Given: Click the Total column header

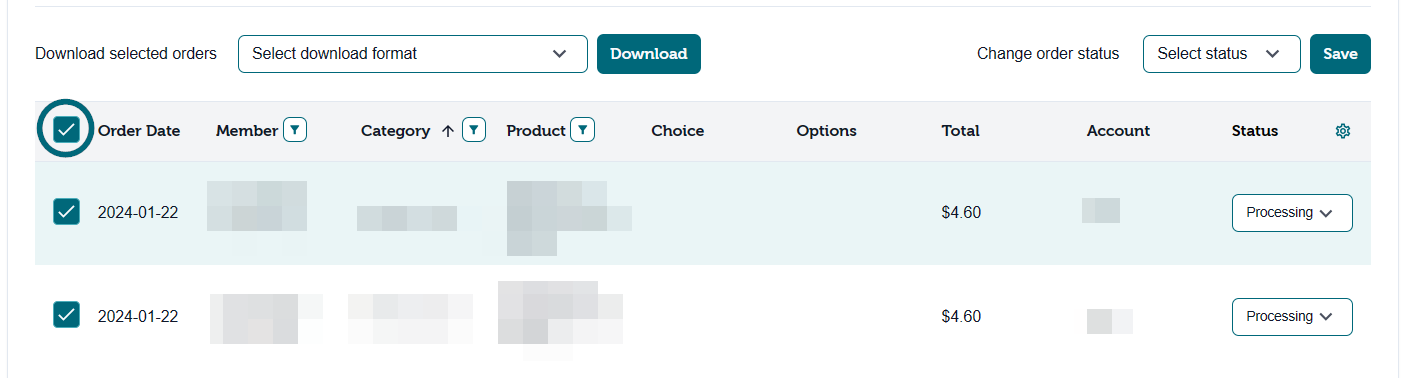Looking at the screenshot, I should coord(961,131).
